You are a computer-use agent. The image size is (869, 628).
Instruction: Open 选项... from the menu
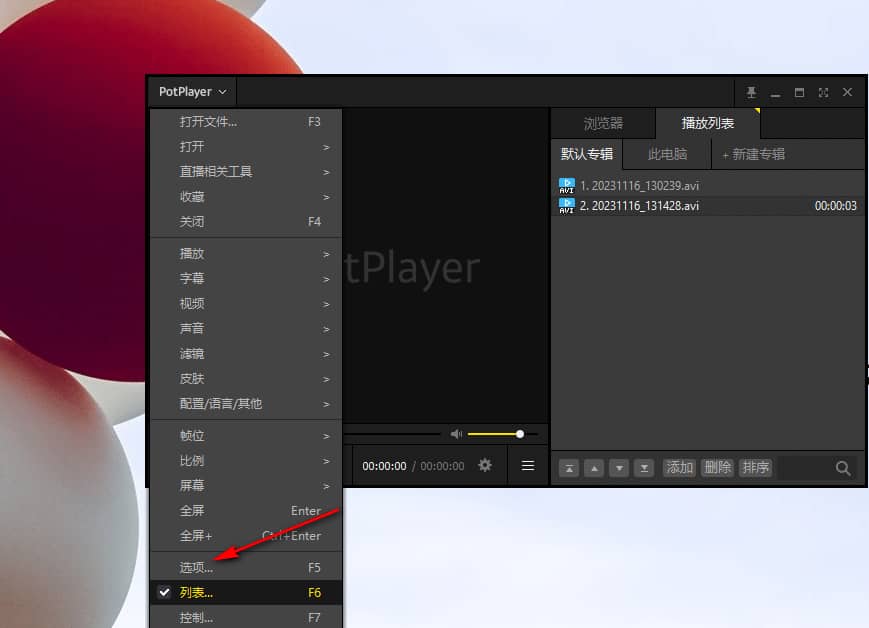(246, 568)
